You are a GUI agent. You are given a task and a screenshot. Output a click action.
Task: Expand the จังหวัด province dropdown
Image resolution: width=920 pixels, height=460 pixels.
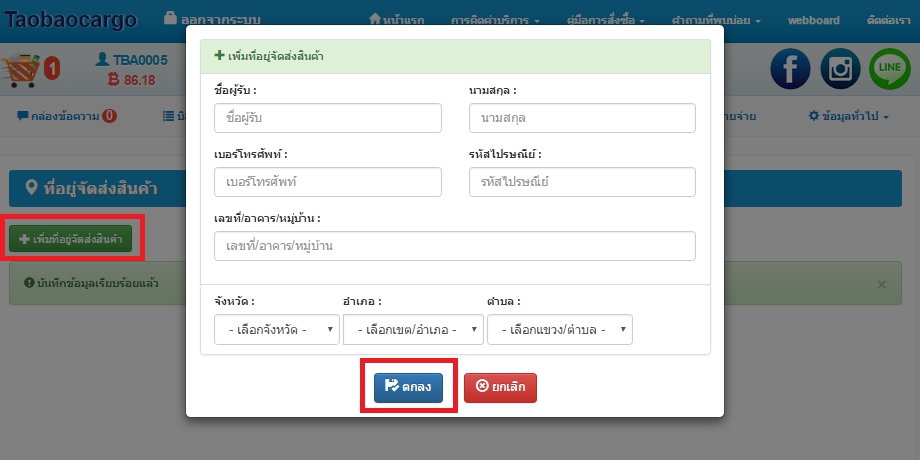(x=277, y=329)
